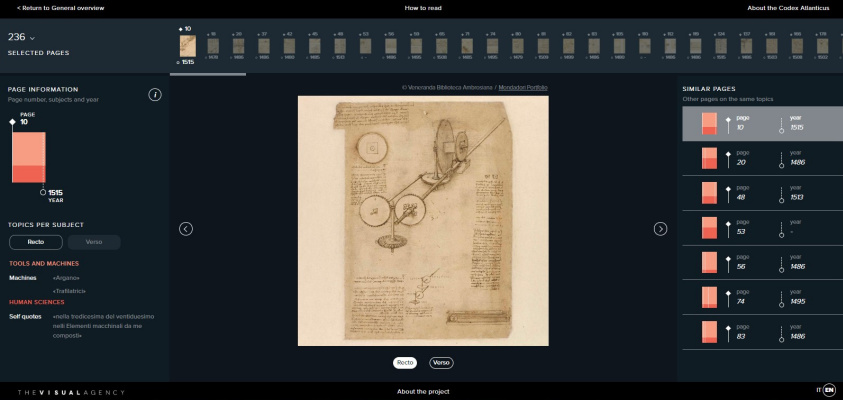The height and width of the screenshot is (400, 843).
Task: Go to the next page arrow
Action: click(660, 229)
